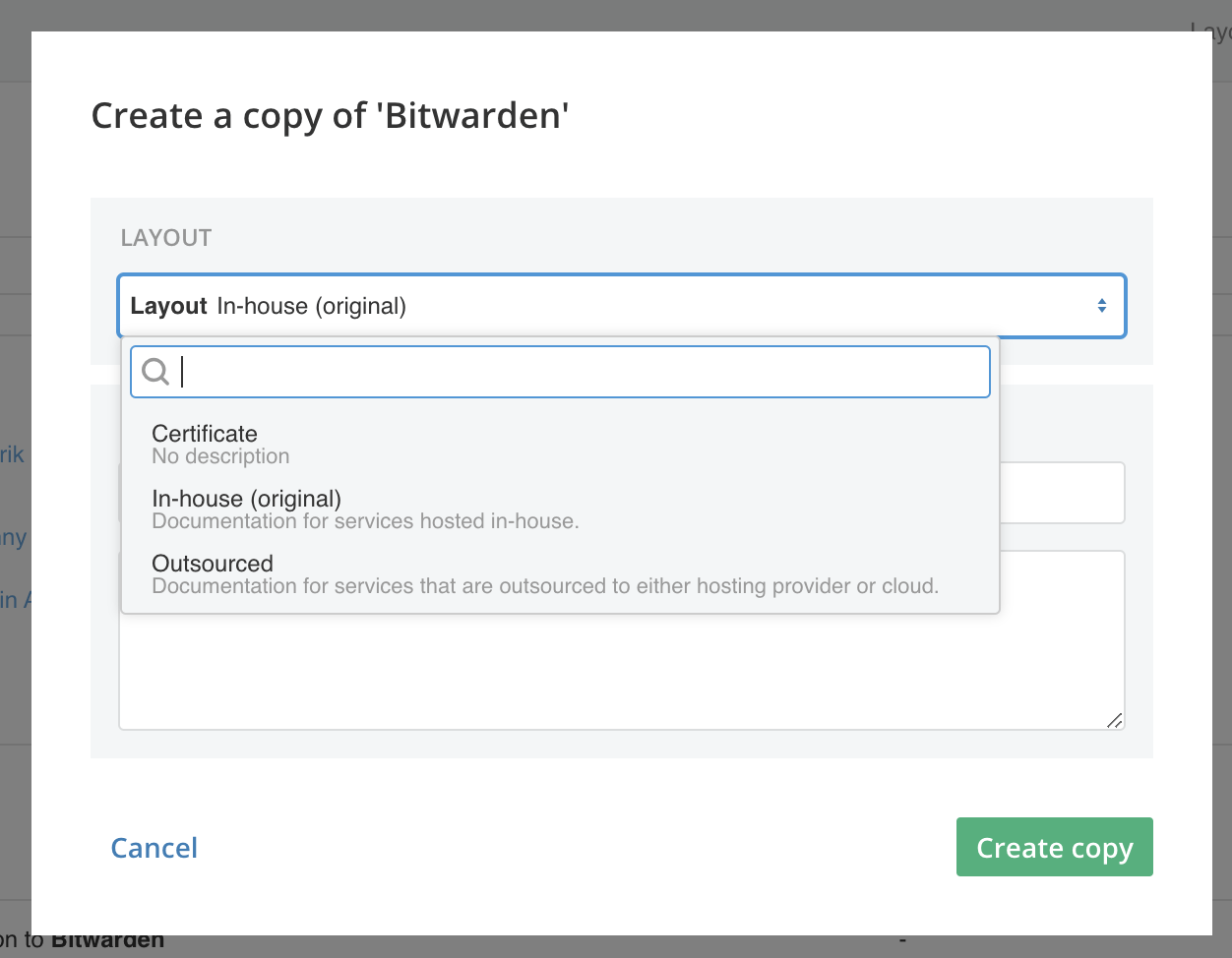This screenshot has height=958, width=1232.
Task: Cancel the copy dialog
Action: [154, 848]
